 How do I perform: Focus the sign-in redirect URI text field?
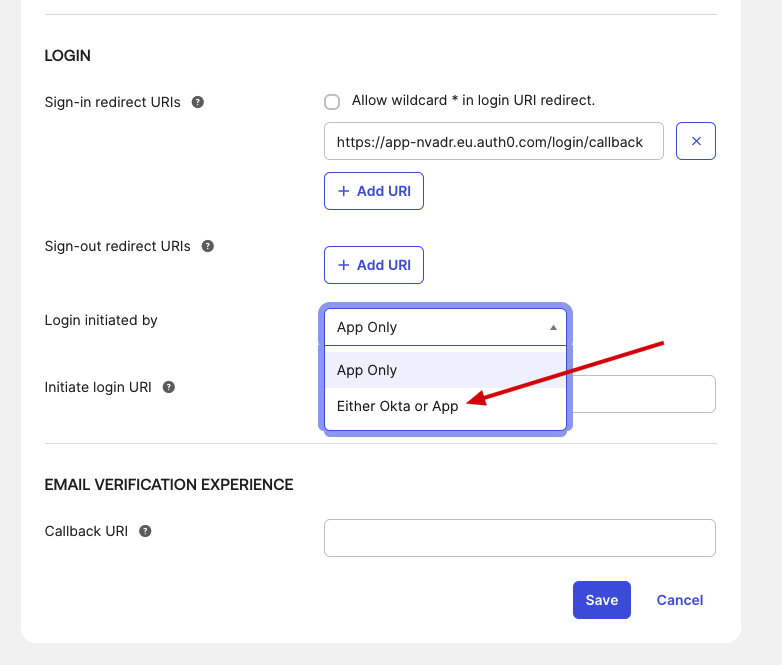(x=493, y=142)
